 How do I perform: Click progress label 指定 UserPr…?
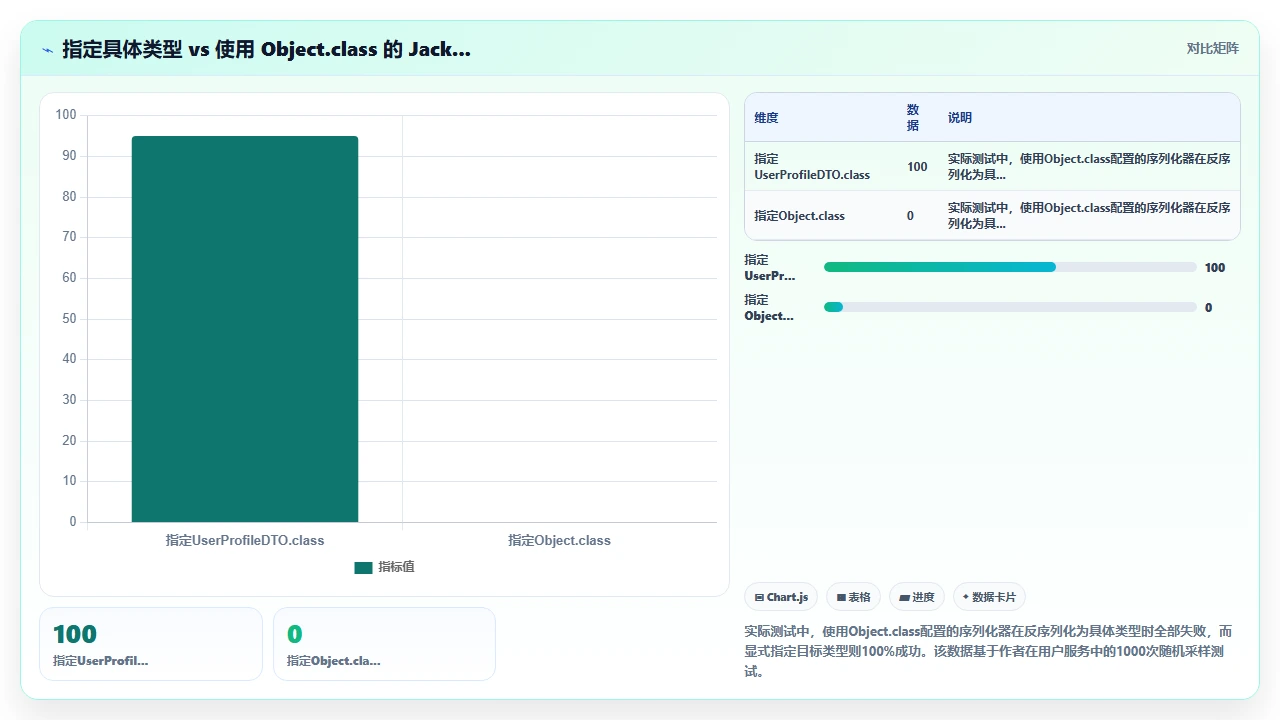[x=770, y=268]
